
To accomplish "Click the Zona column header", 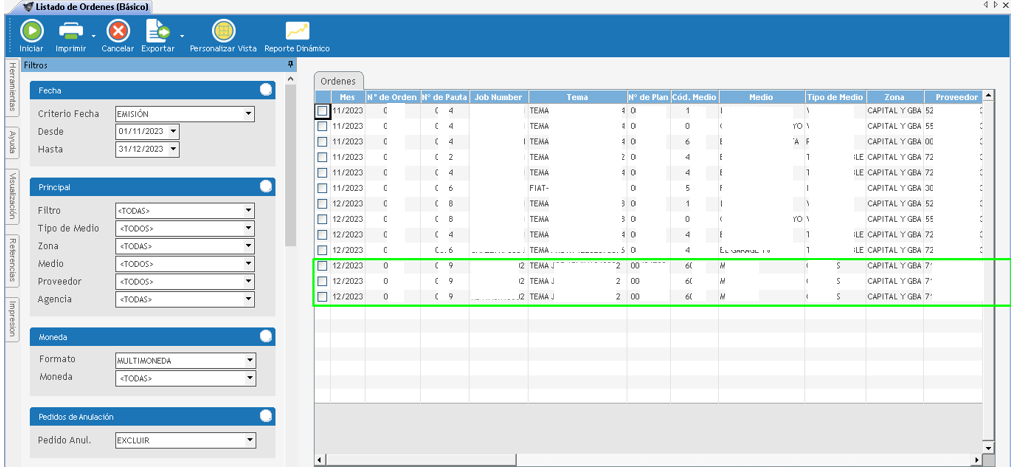I will pyautogui.click(x=895, y=97).
